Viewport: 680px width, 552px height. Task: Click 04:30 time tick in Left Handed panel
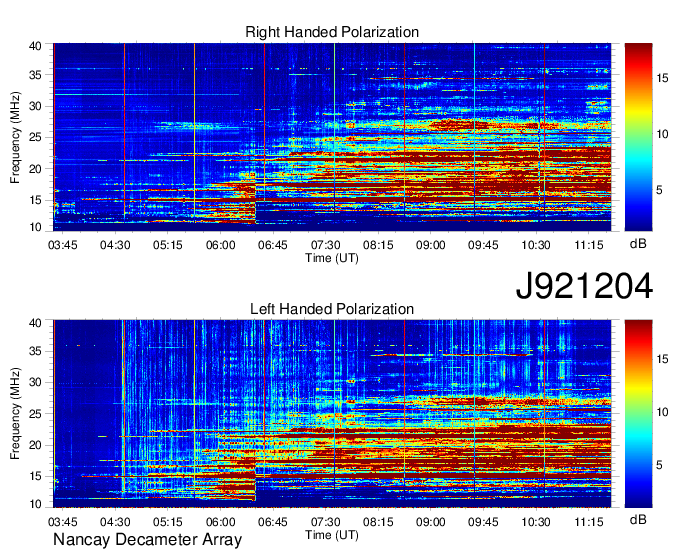[115, 522]
